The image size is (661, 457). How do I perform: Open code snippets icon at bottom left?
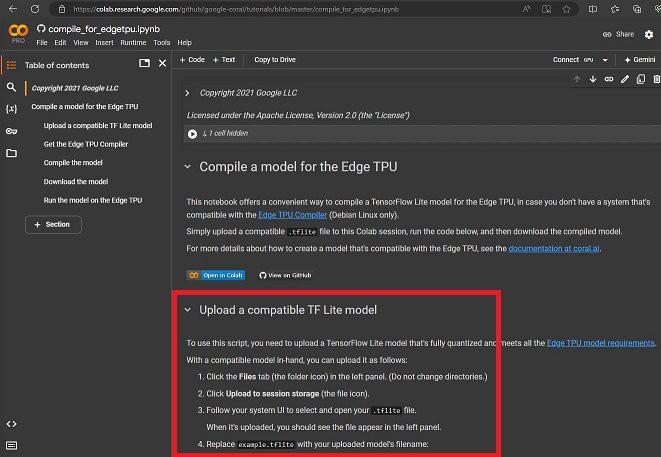click(x=11, y=424)
